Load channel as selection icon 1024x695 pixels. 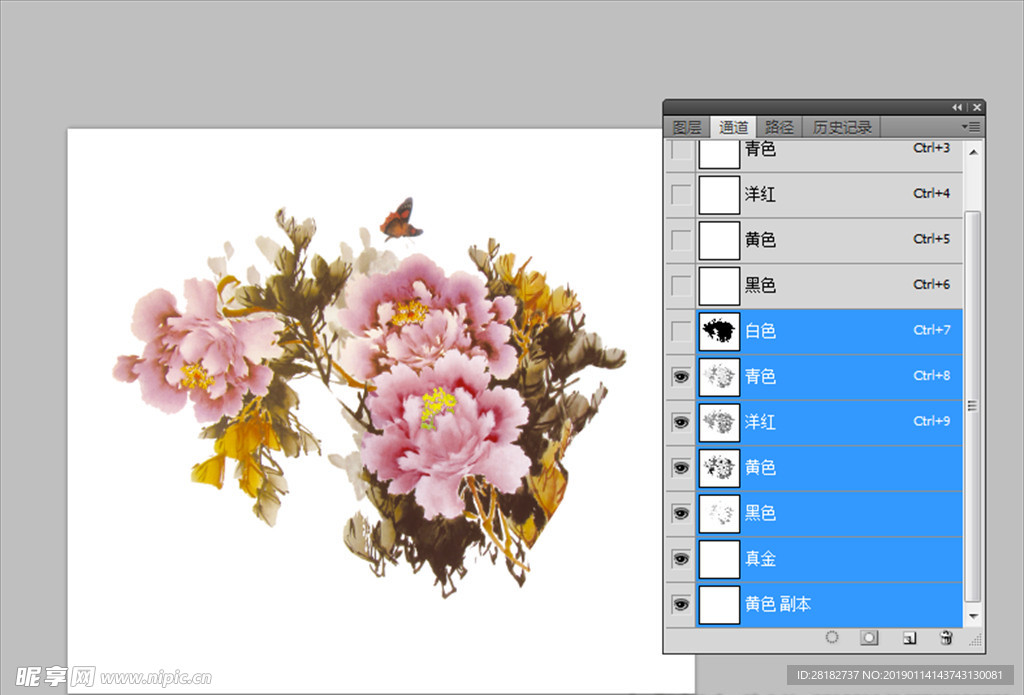click(x=832, y=638)
